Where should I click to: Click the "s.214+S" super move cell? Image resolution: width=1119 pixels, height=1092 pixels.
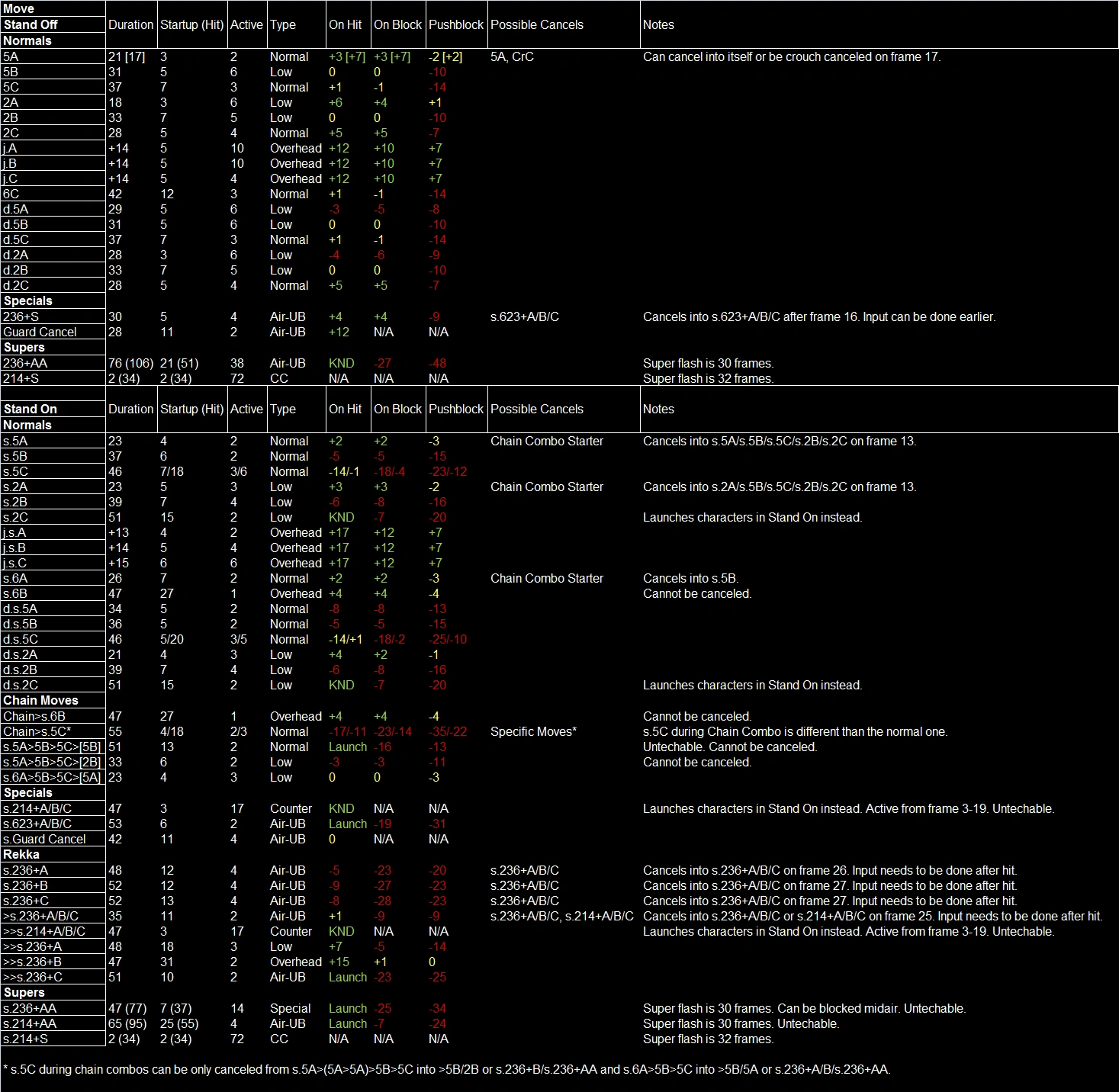click(53, 1039)
